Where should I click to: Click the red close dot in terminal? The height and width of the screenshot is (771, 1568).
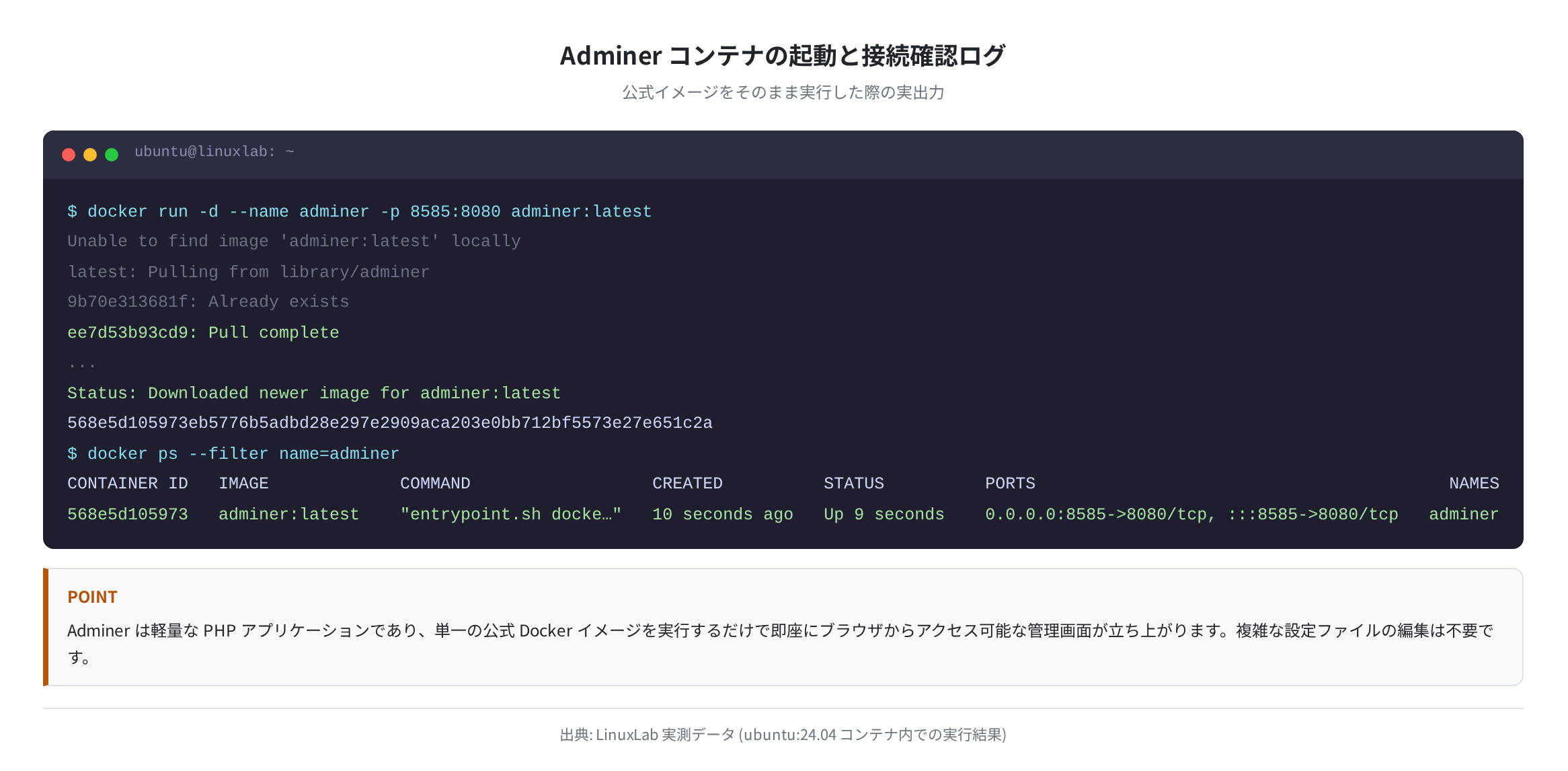pyautogui.click(x=69, y=155)
